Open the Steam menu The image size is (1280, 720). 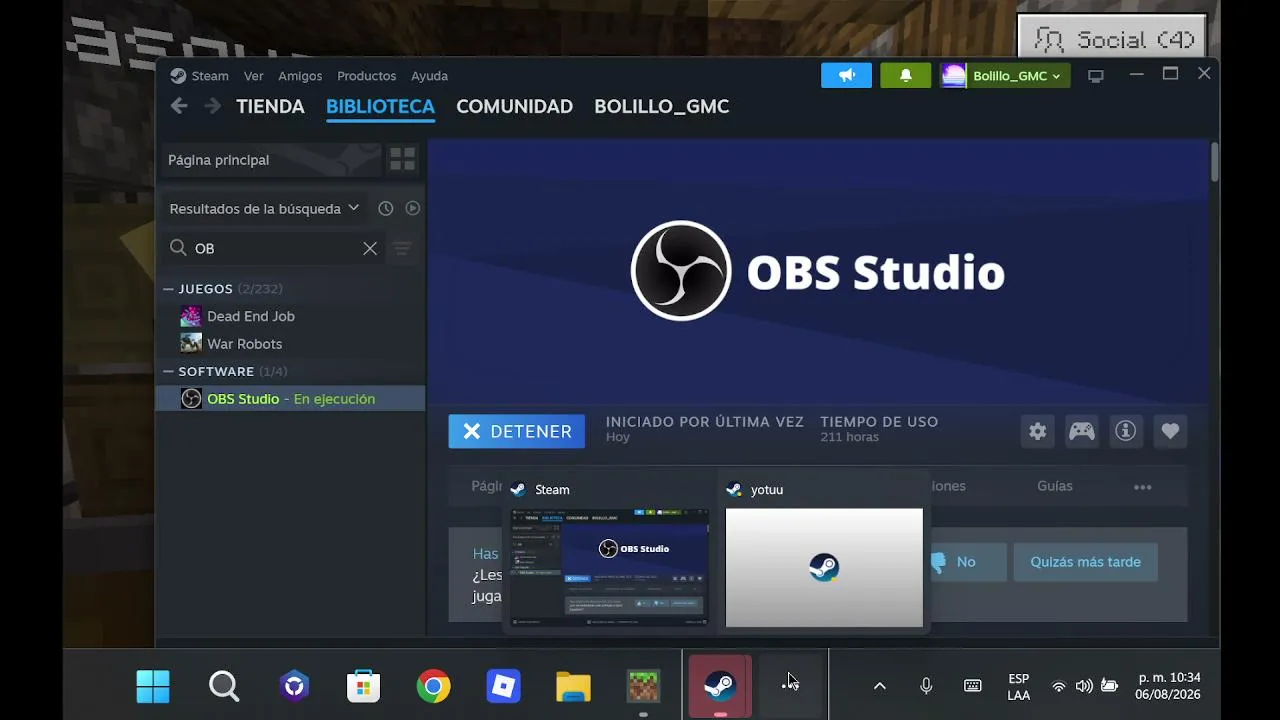[210, 76]
